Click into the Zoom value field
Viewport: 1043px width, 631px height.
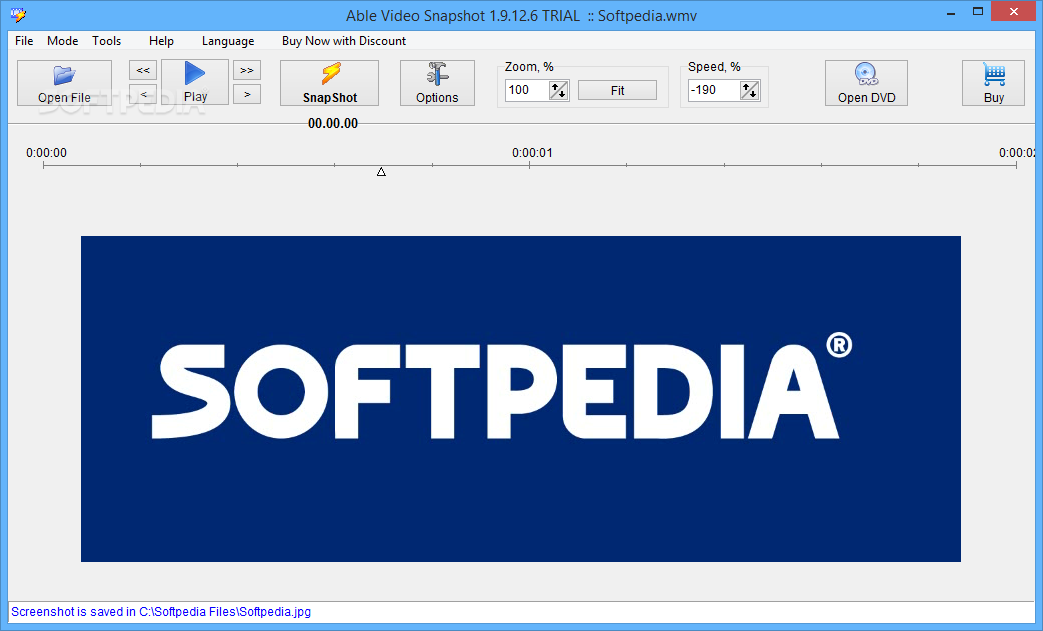click(527, 90)
